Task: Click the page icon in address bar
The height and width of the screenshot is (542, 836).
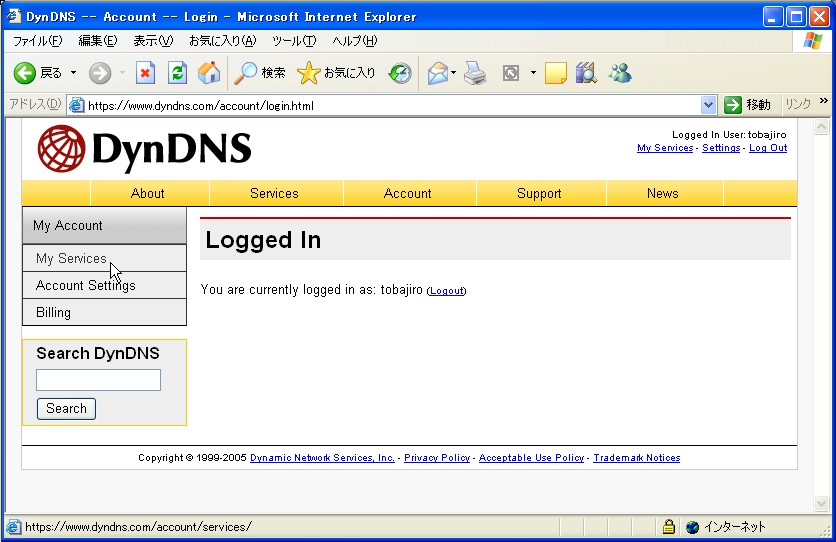Action: click(x=77, y=106)
